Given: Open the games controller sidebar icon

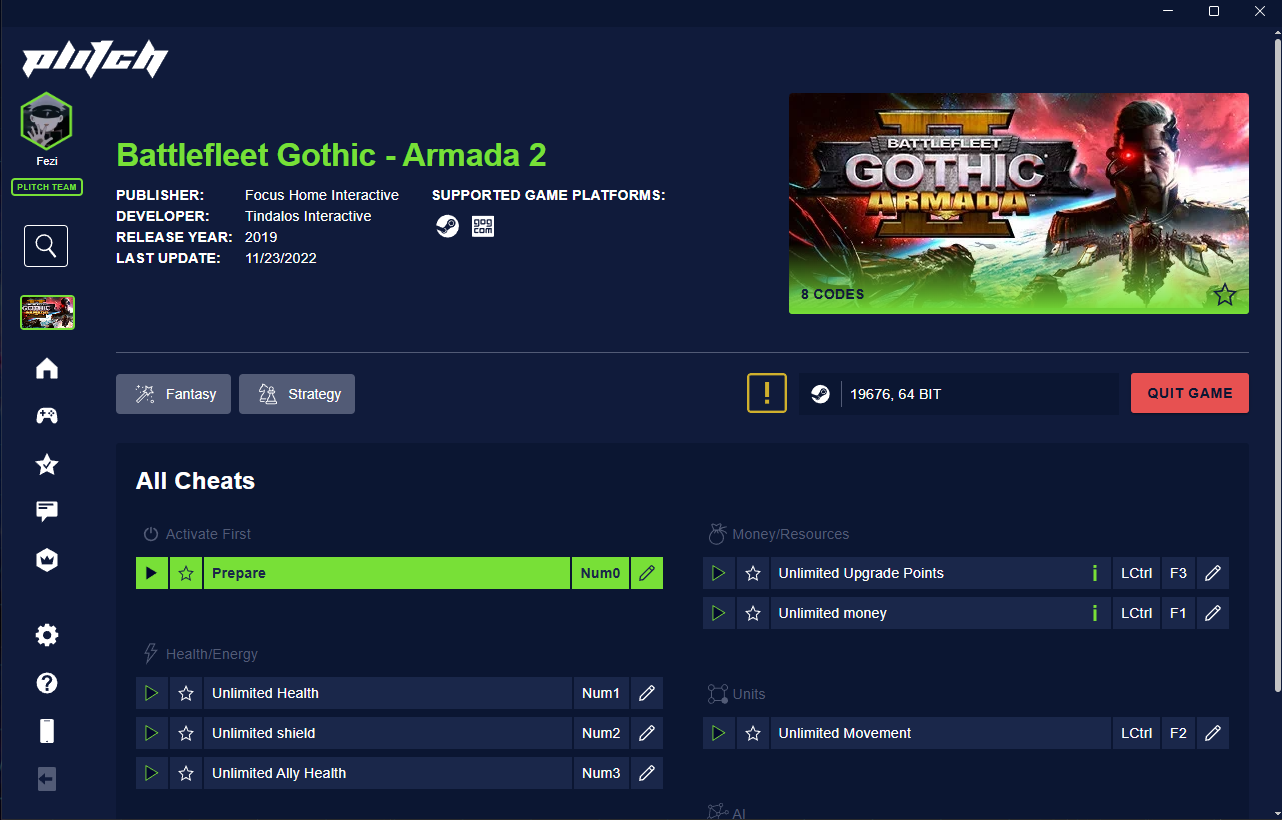Looking at the screenshot, I should click(x=47, y=416).
